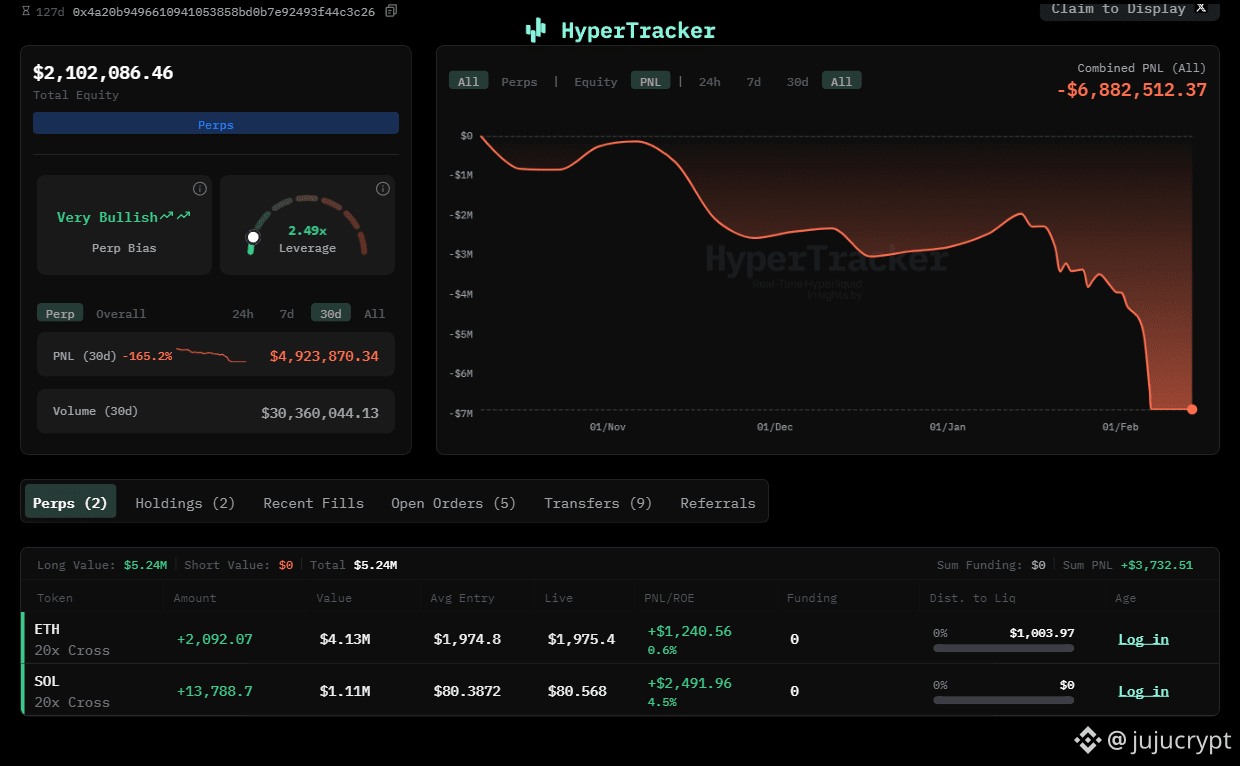Click the HyperTracker logo icon
The width and height of the screenshot is (1240, 766).
coord(536,31)
